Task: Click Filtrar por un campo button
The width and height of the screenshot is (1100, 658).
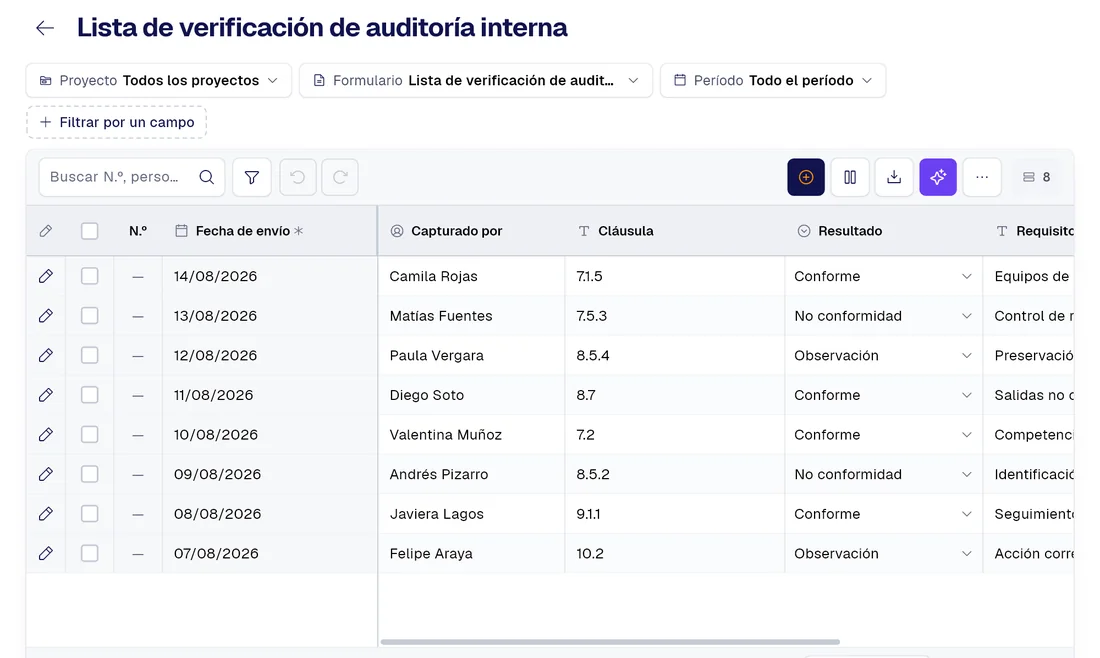Action: [116, 122]
